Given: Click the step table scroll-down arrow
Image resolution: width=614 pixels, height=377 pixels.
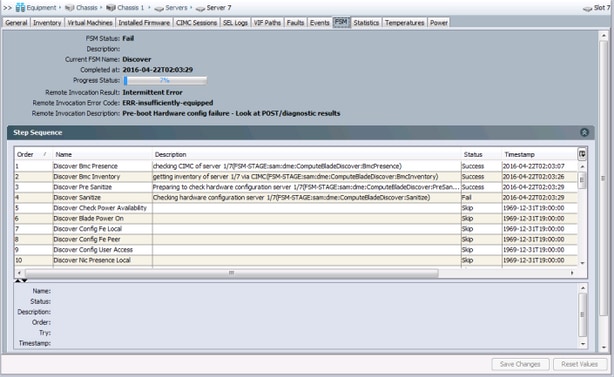Looking at the screenshot, I should click(x=582, y=263).
